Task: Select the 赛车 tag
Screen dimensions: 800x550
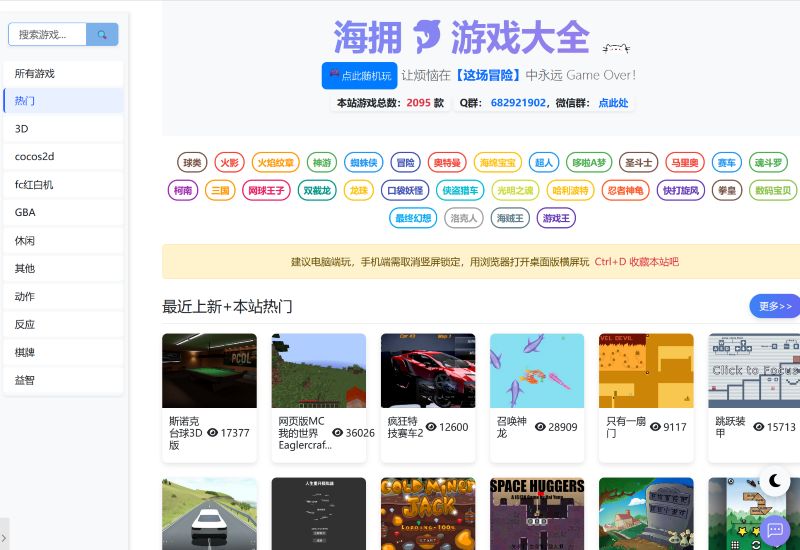Action: click(727, 163)
